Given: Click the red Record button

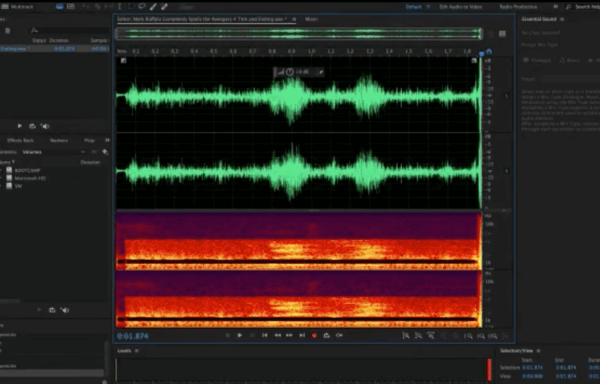Looking at the screenshot, I should click(314, 335).
